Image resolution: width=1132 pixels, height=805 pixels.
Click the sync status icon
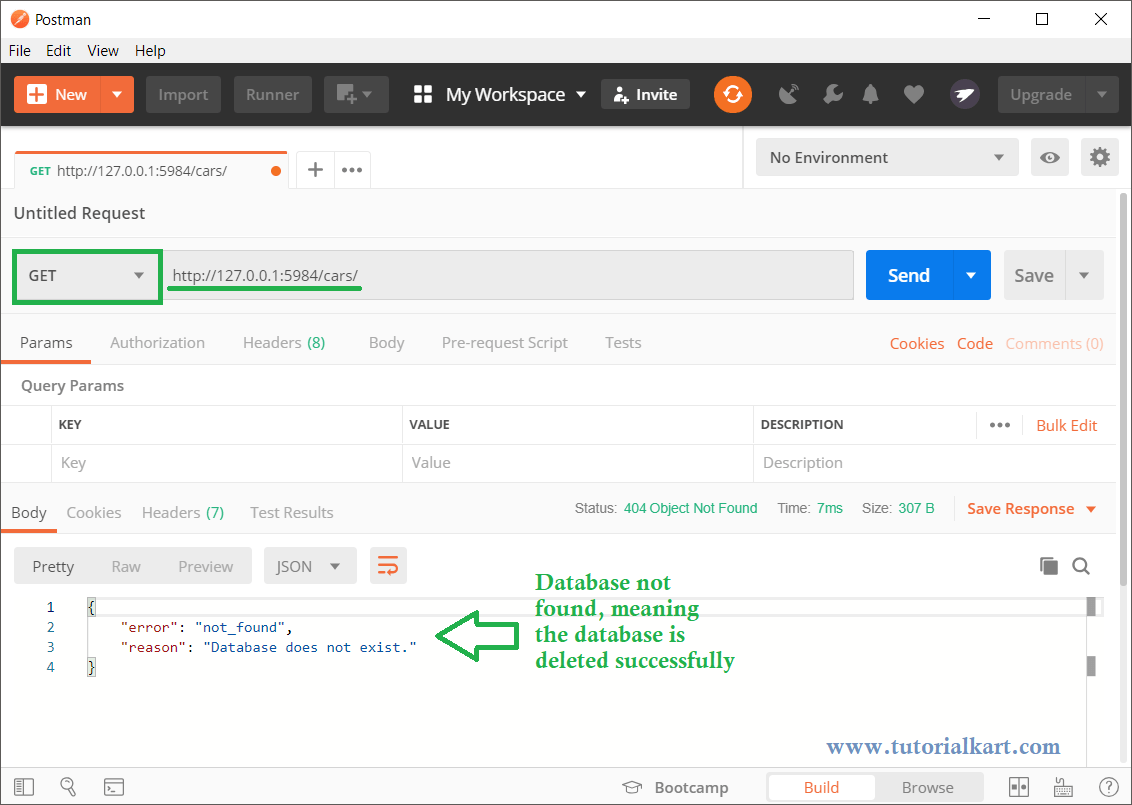tap(733, 94)
